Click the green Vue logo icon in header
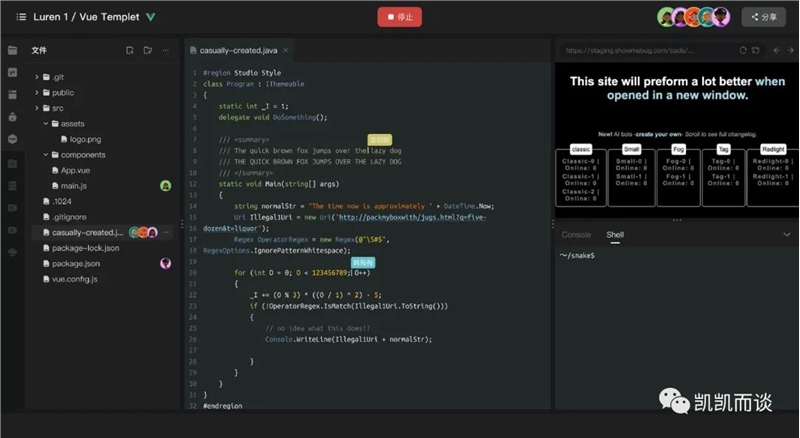The width and height of the screenshot is (800, 438). [x=151, y=17]
